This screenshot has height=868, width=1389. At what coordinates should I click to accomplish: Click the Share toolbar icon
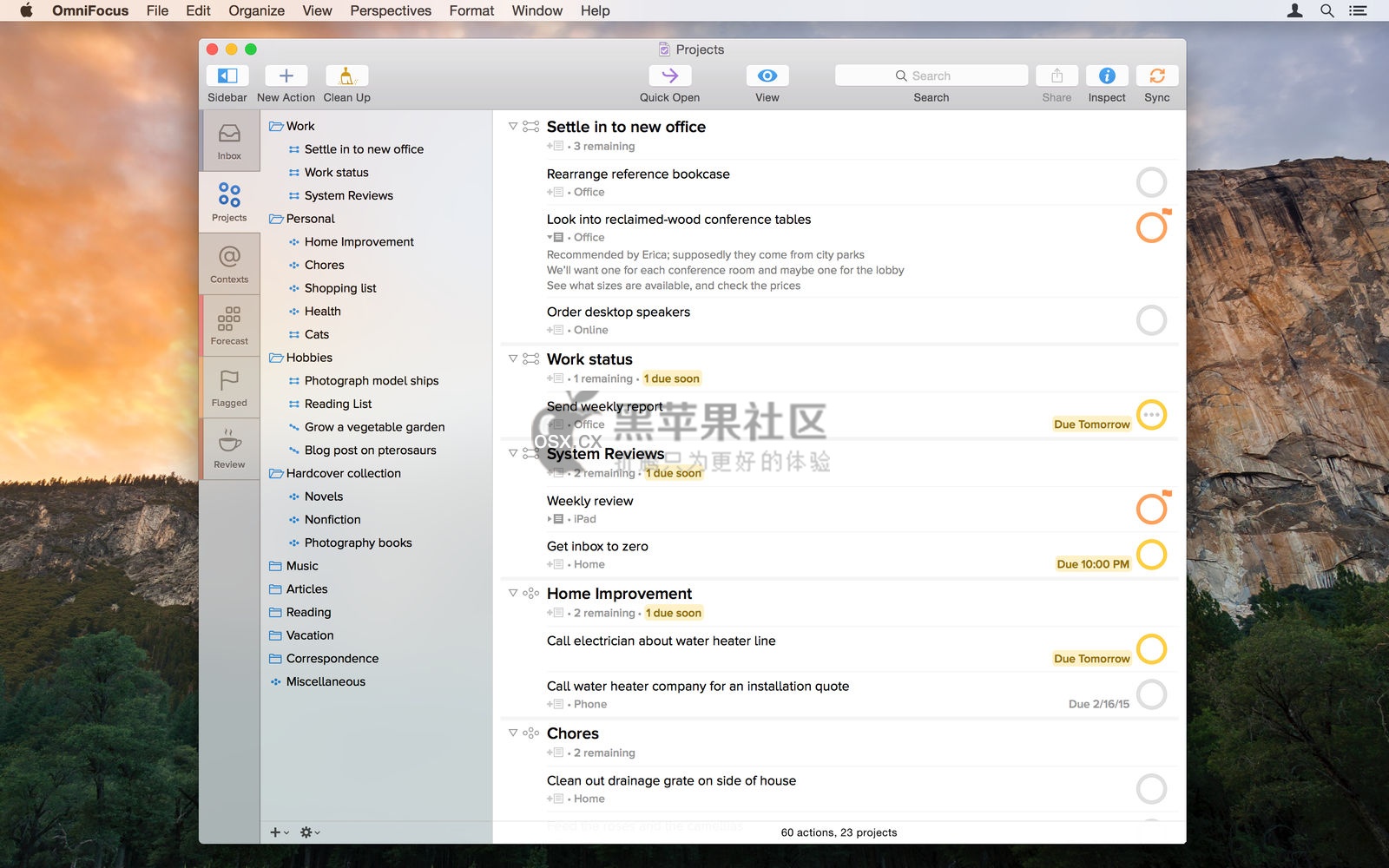[1057, 76]
